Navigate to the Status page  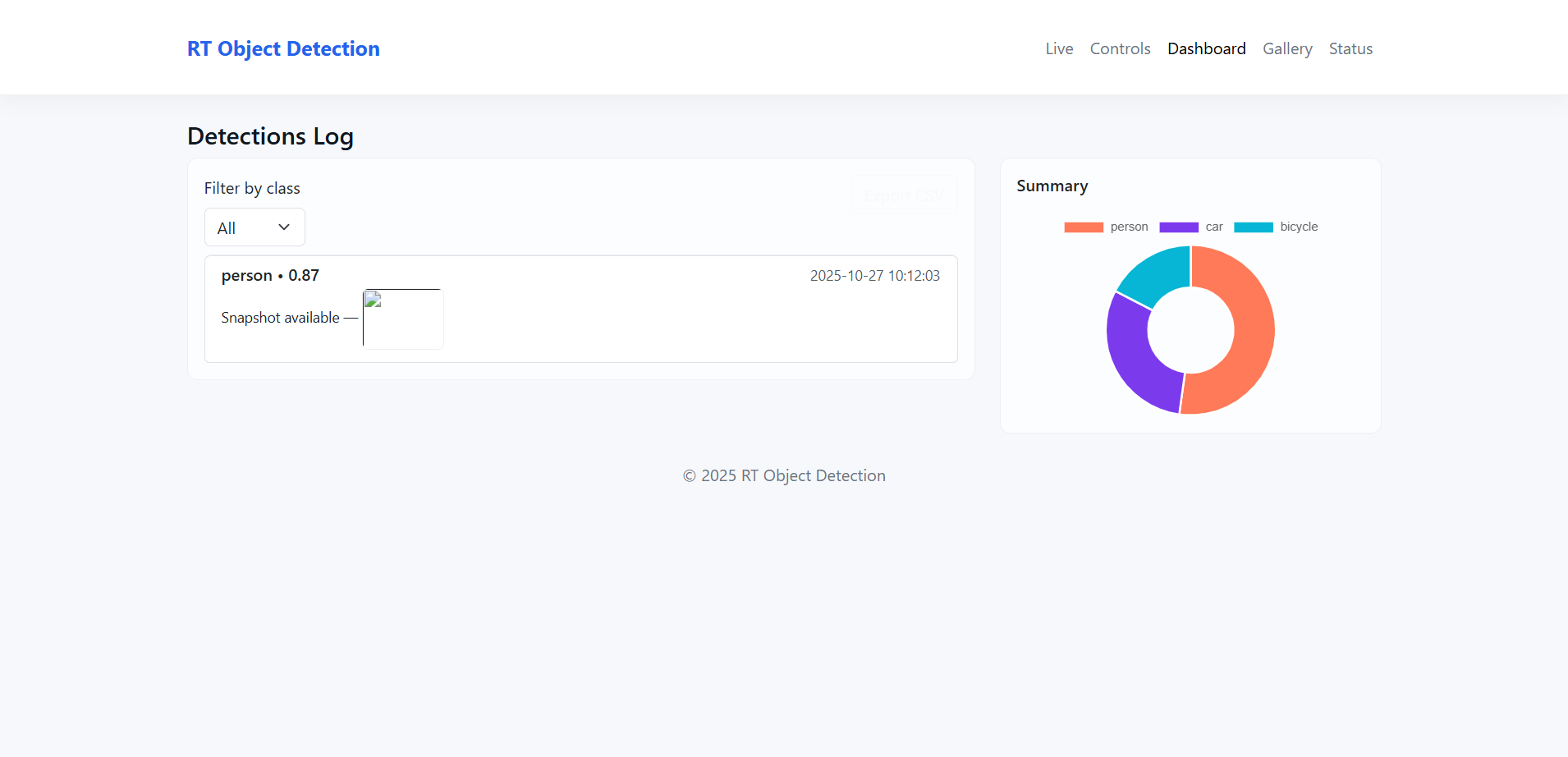(x=1350, y=49)
